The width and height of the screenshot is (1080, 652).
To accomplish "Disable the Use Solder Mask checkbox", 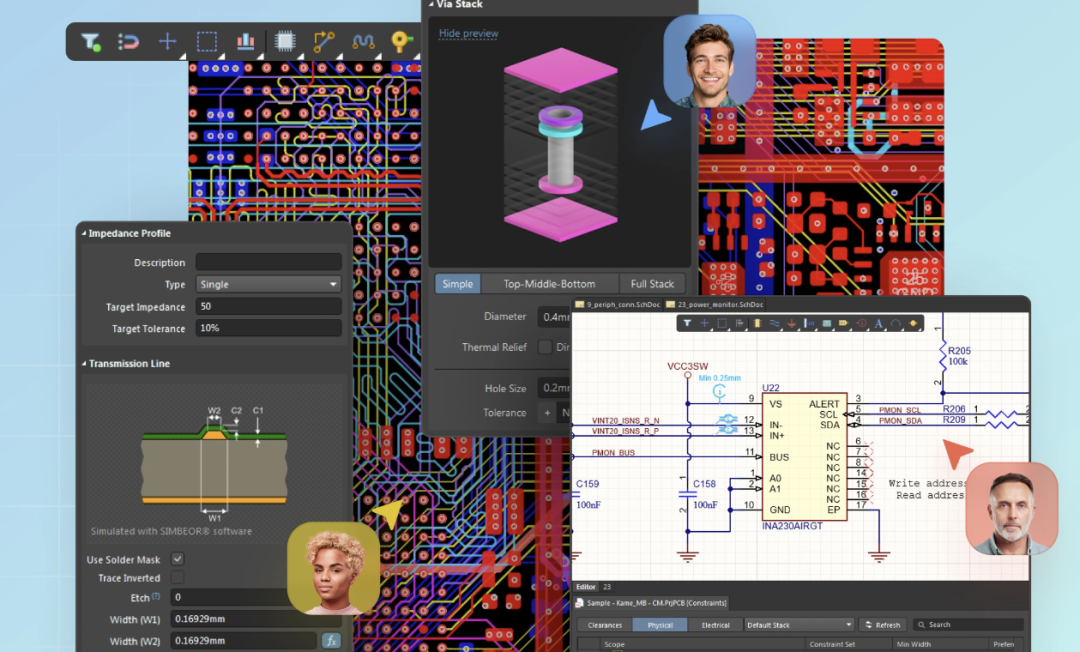I will tap(178, 559).
